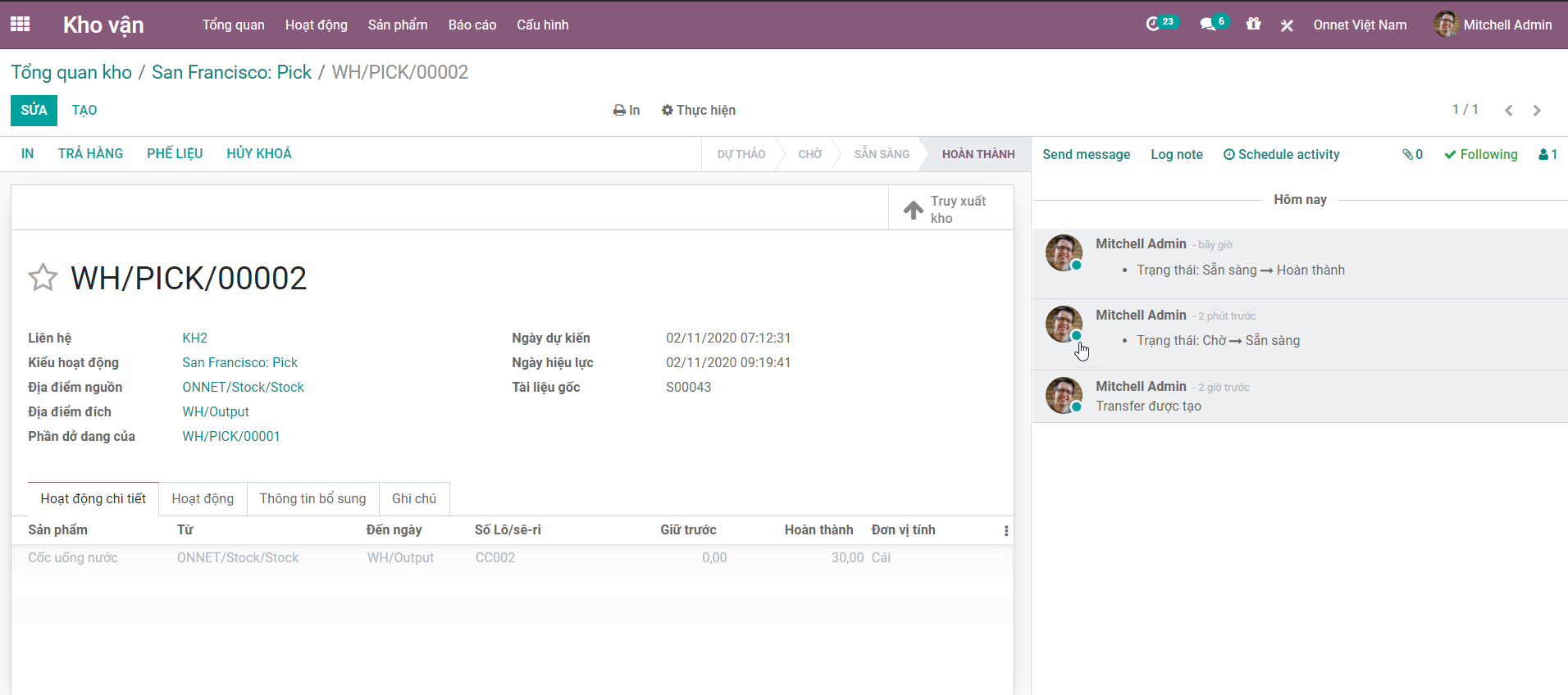Open column options three-dot menu in table

[x=1006, y=531]
